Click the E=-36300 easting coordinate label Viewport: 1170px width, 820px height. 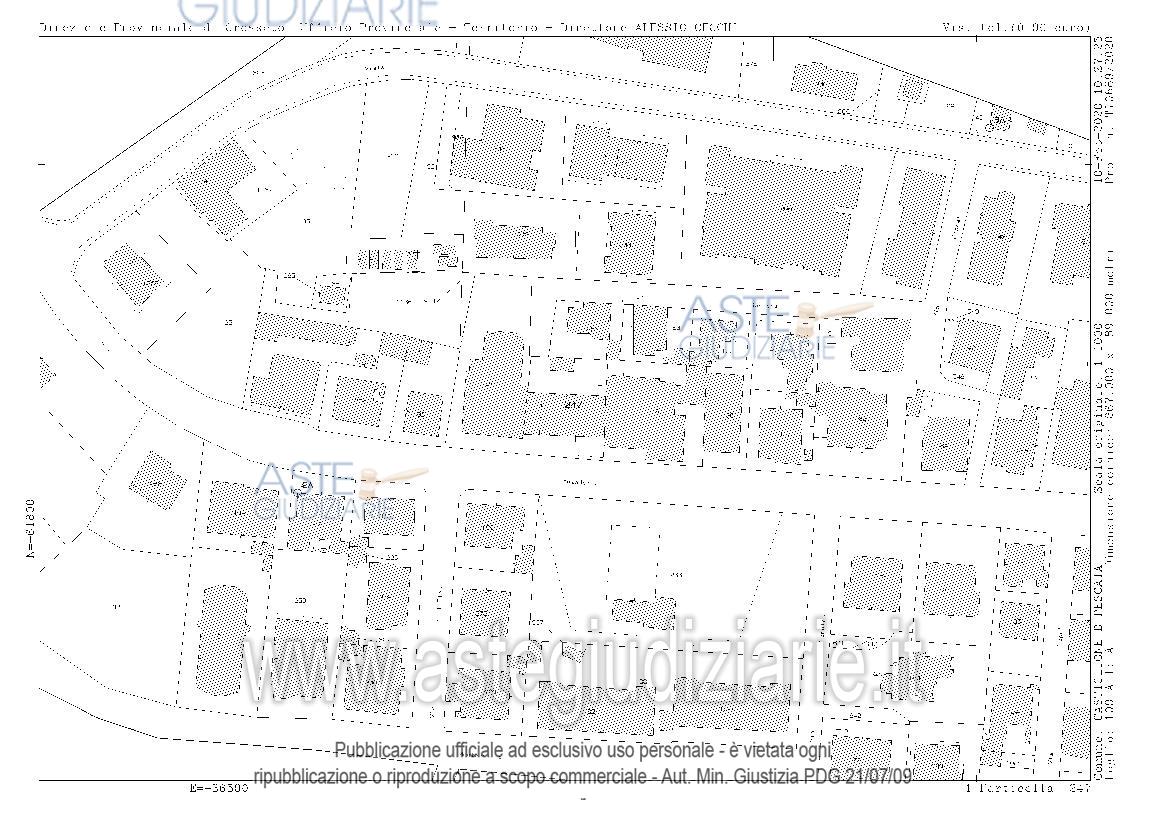click(x=218, y=788)
